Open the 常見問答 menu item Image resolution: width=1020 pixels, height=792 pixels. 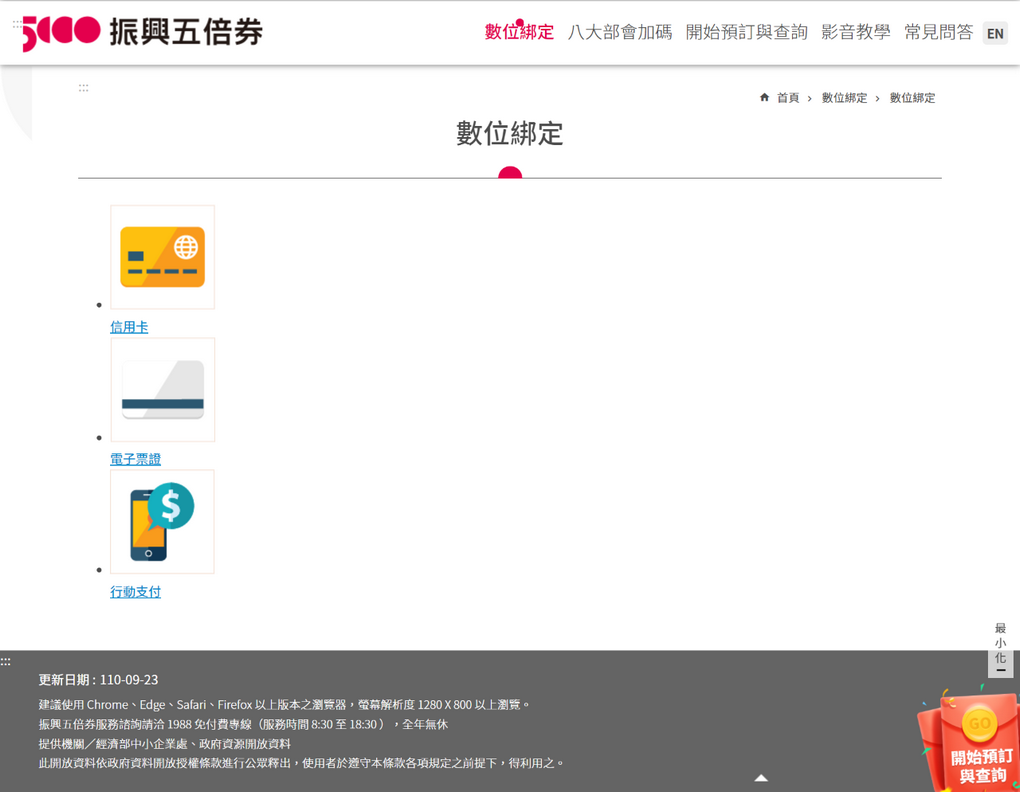pyautogui.click(x=939, y=32)
